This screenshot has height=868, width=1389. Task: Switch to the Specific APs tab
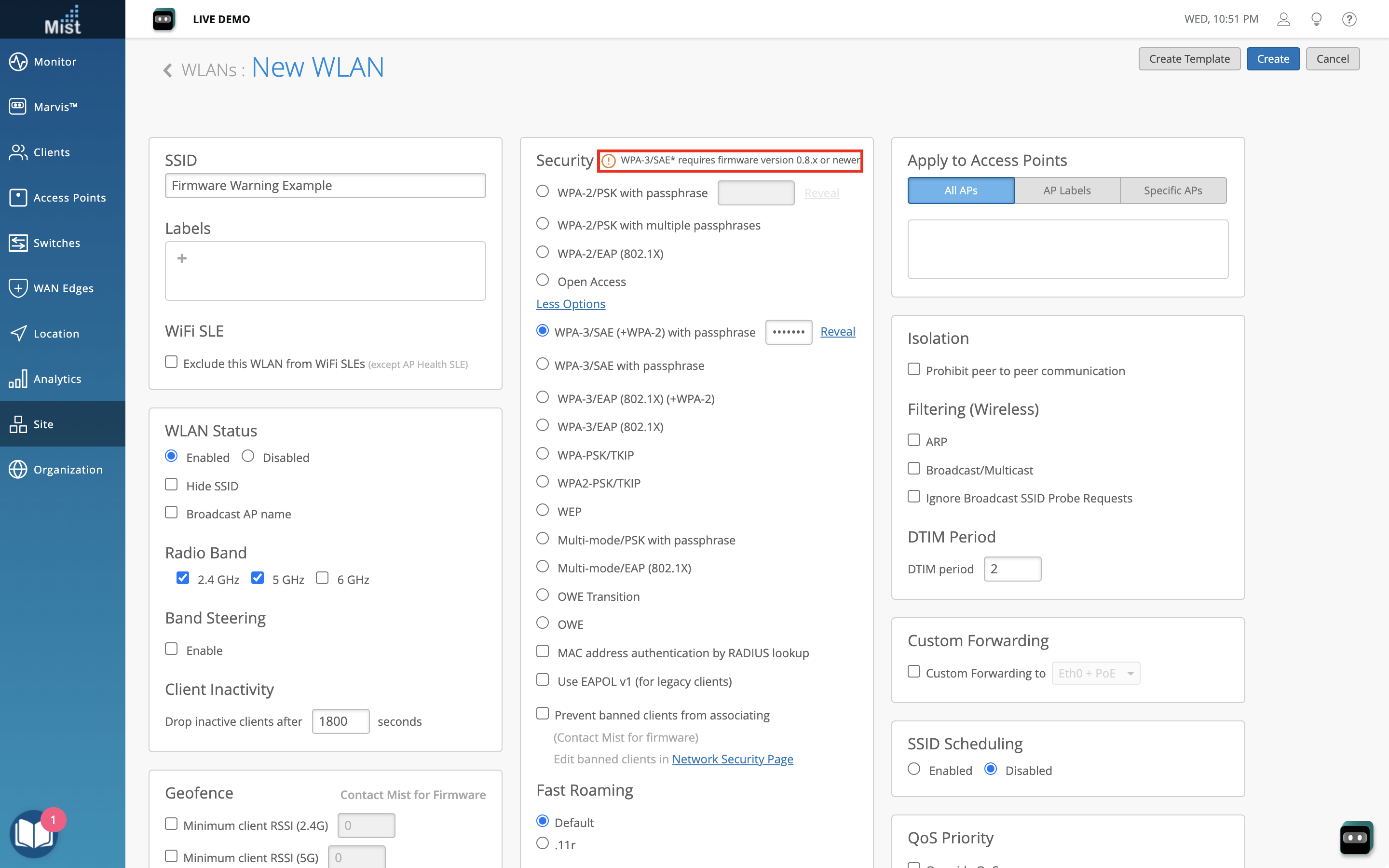[x=1172, y=190]
